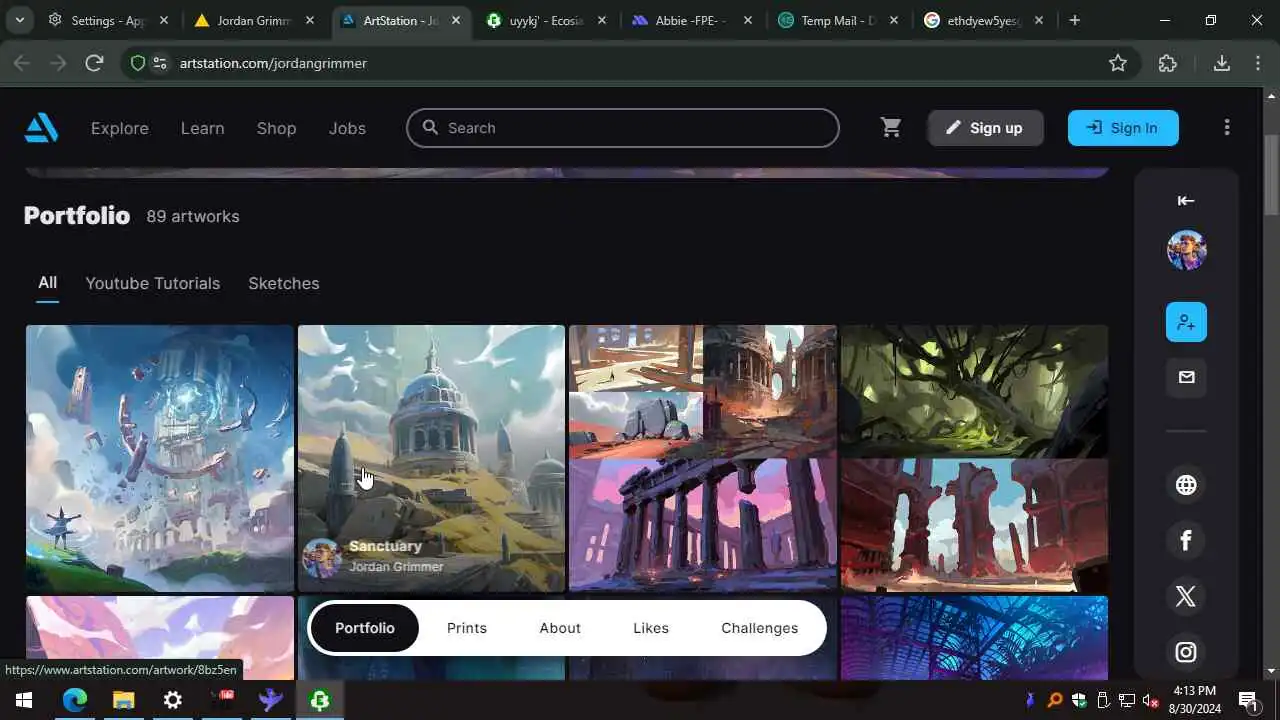
Task: Open File Explorer from taskbar
Action: pos(123,700)
